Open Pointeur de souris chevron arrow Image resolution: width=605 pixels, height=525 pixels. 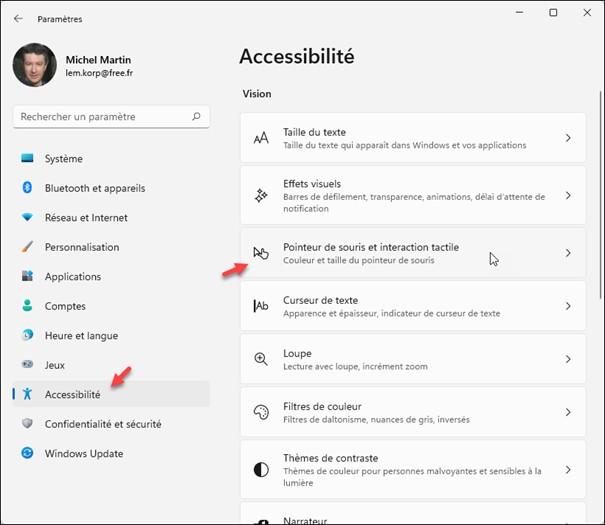pos(568,253)
